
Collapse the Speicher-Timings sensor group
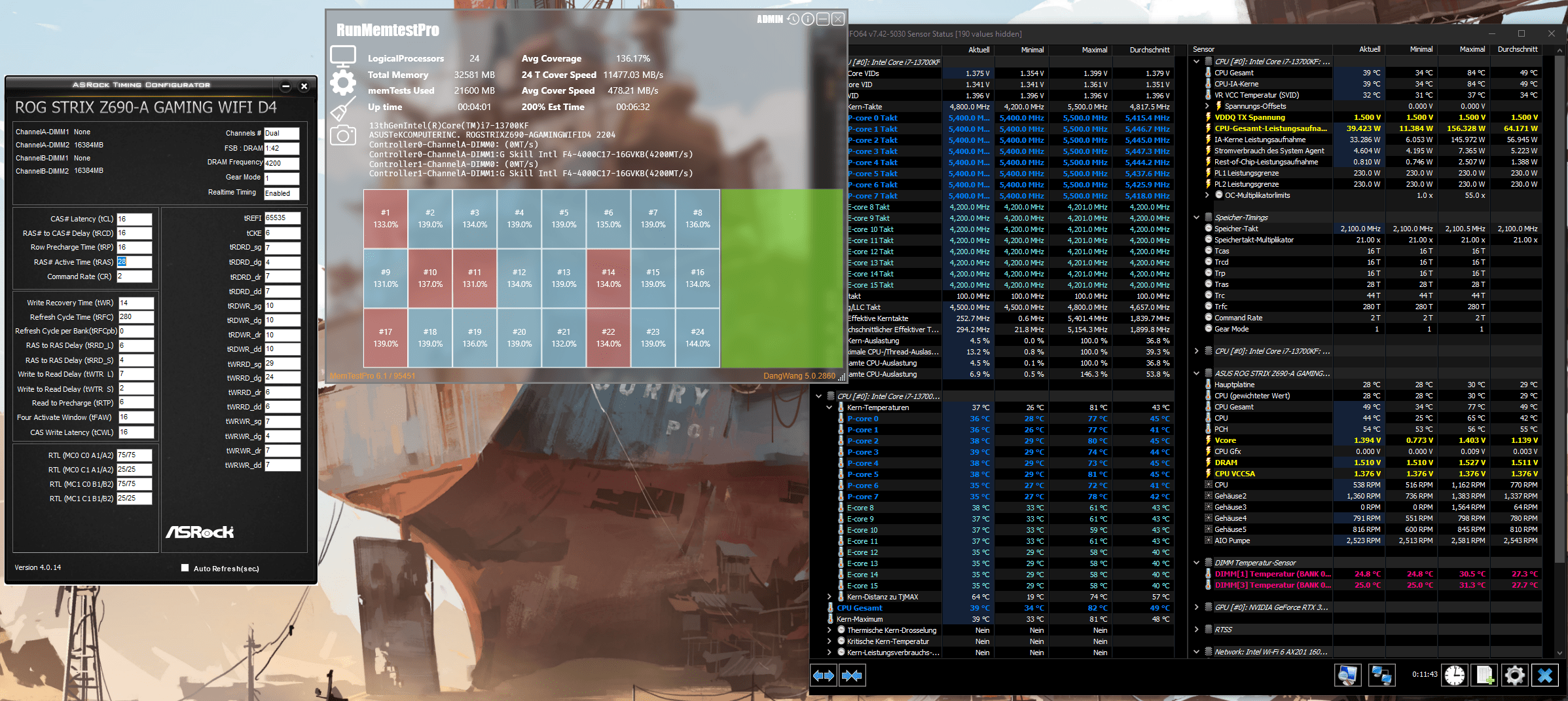click(x=1197, y=218)
